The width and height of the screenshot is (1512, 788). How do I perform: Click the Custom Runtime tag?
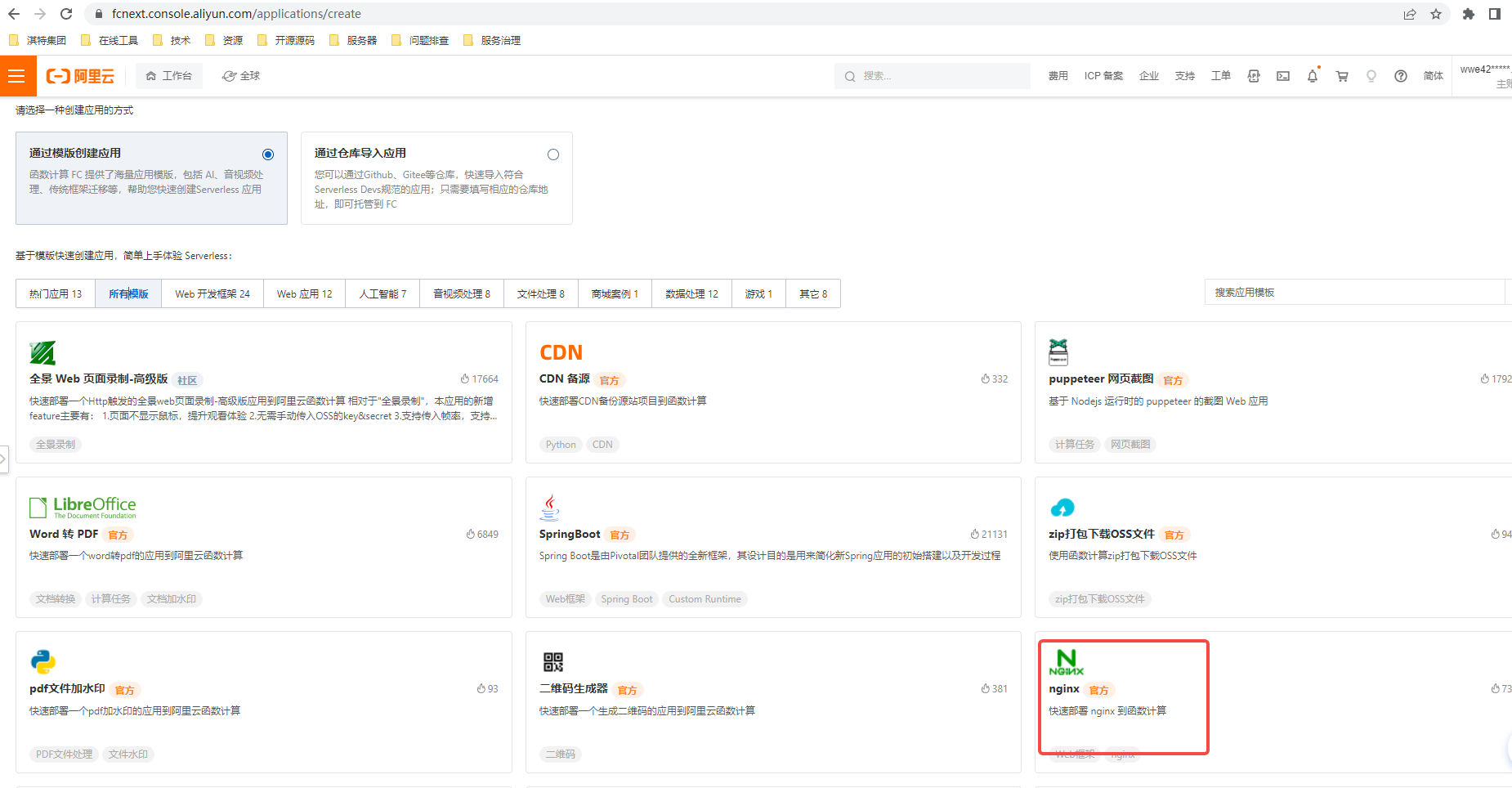705,599
